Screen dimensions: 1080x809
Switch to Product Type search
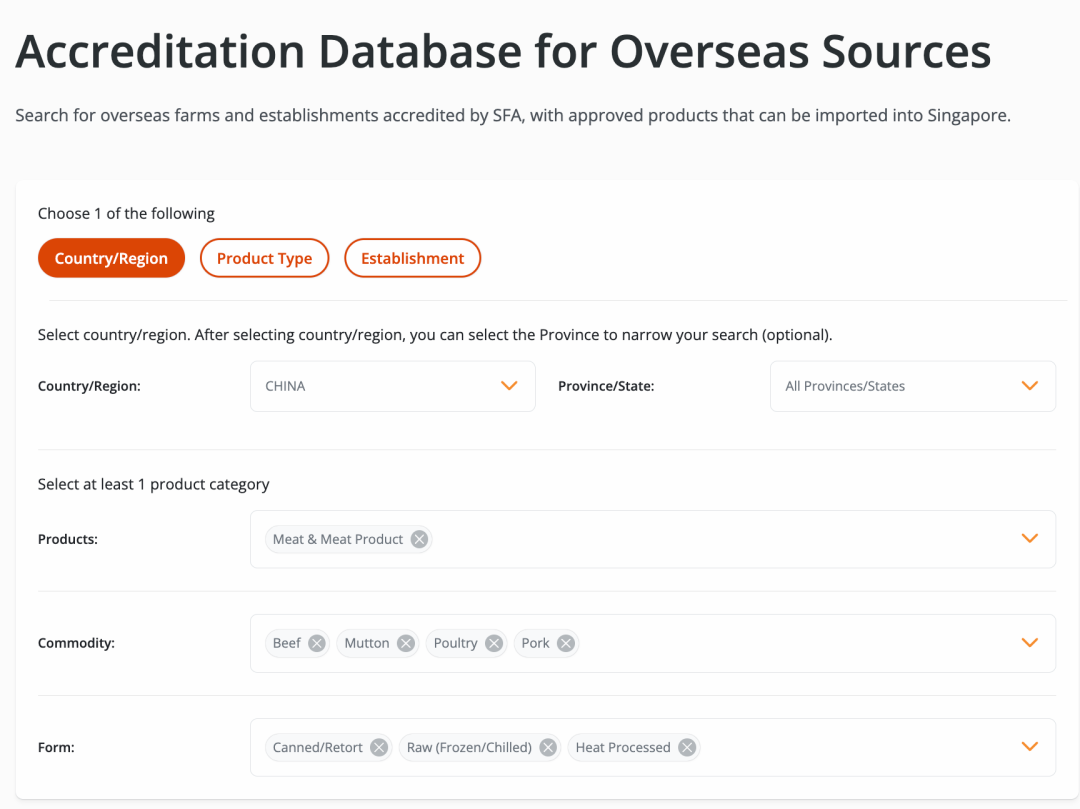click(264, 258)
